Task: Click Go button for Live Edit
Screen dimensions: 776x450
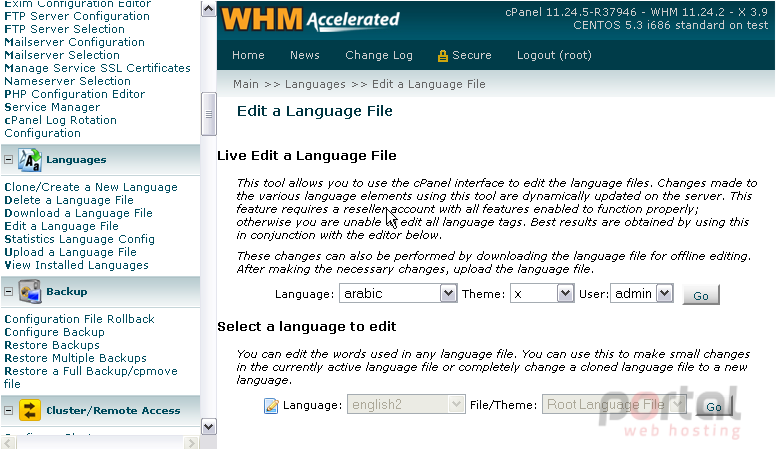Action: click(701, 296)
